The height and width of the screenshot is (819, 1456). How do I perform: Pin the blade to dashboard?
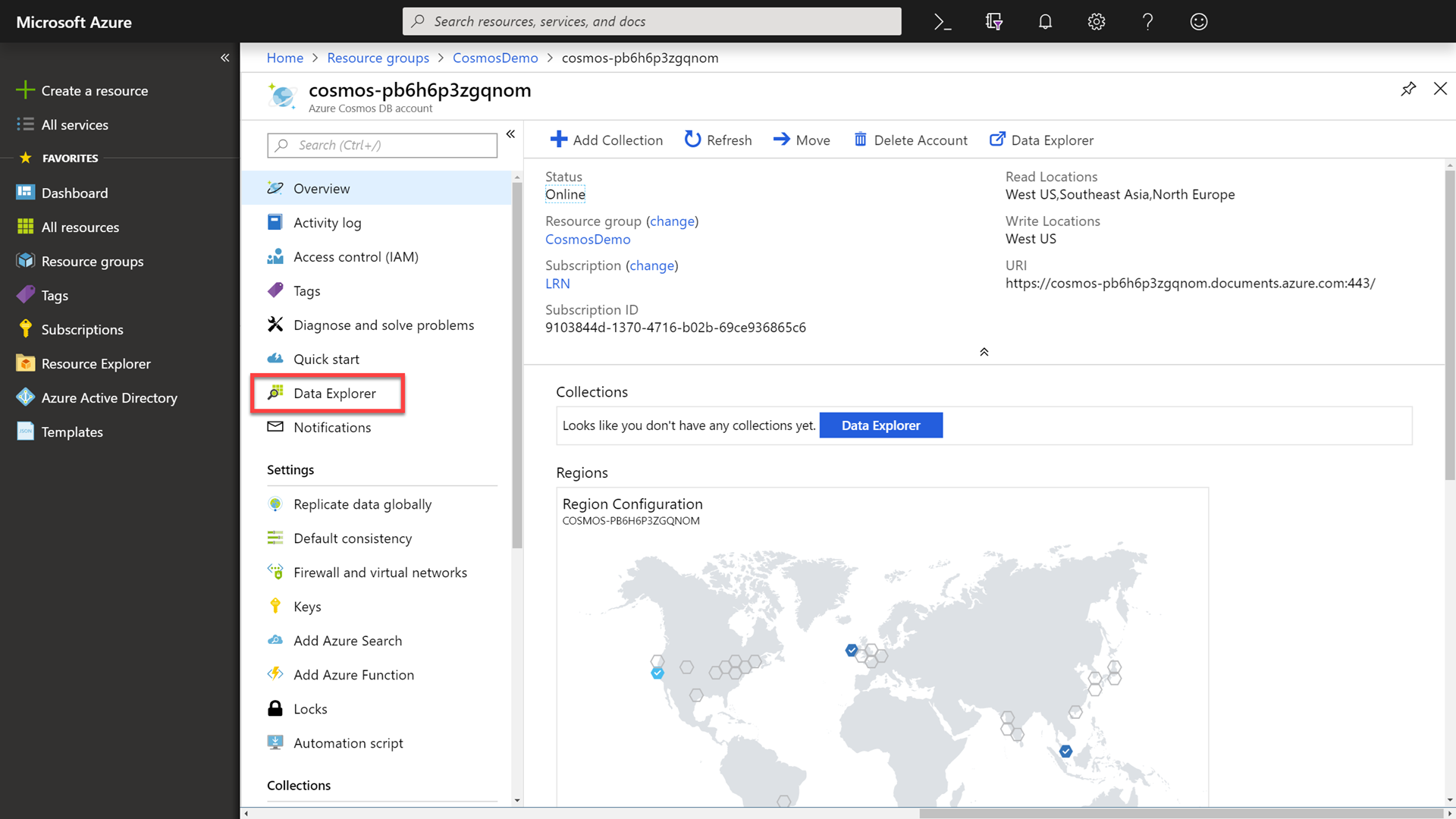1408,89
